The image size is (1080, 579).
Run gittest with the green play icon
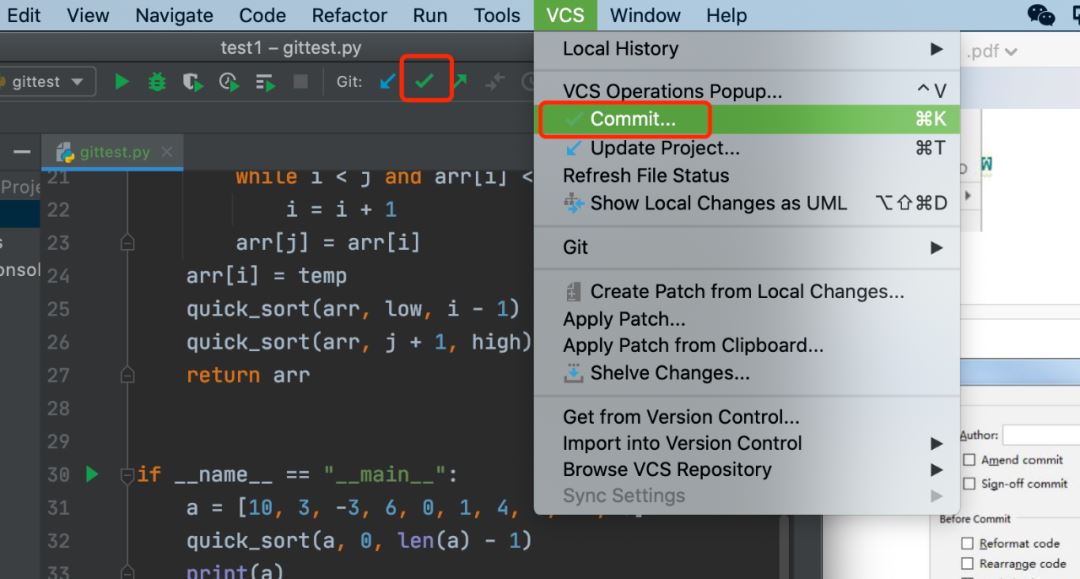tap(121, 82)
